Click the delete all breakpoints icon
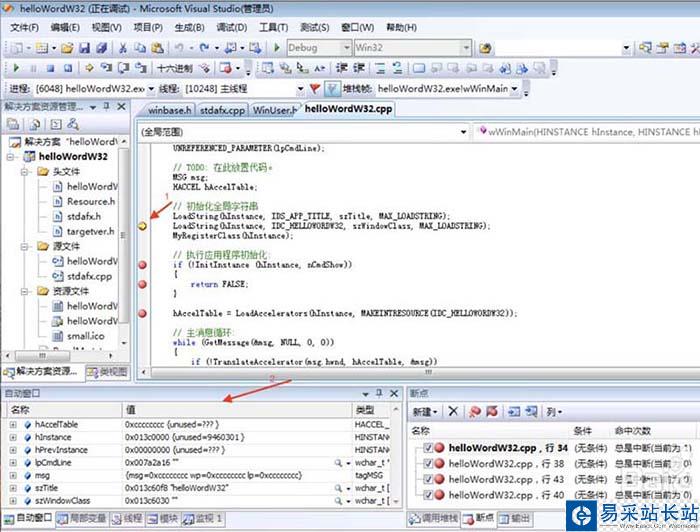This screenshot has width=700, height=532. 475,411
